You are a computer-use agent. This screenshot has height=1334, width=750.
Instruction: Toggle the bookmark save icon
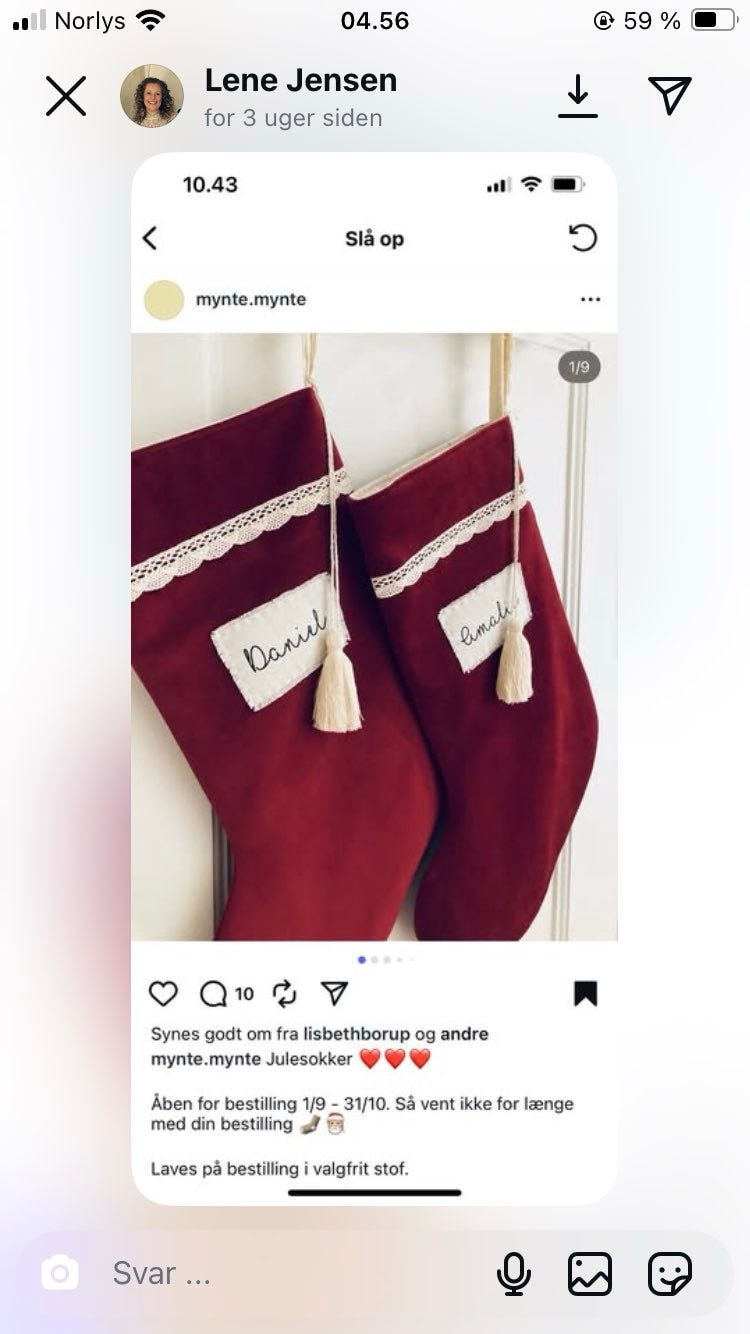(586, 993)
